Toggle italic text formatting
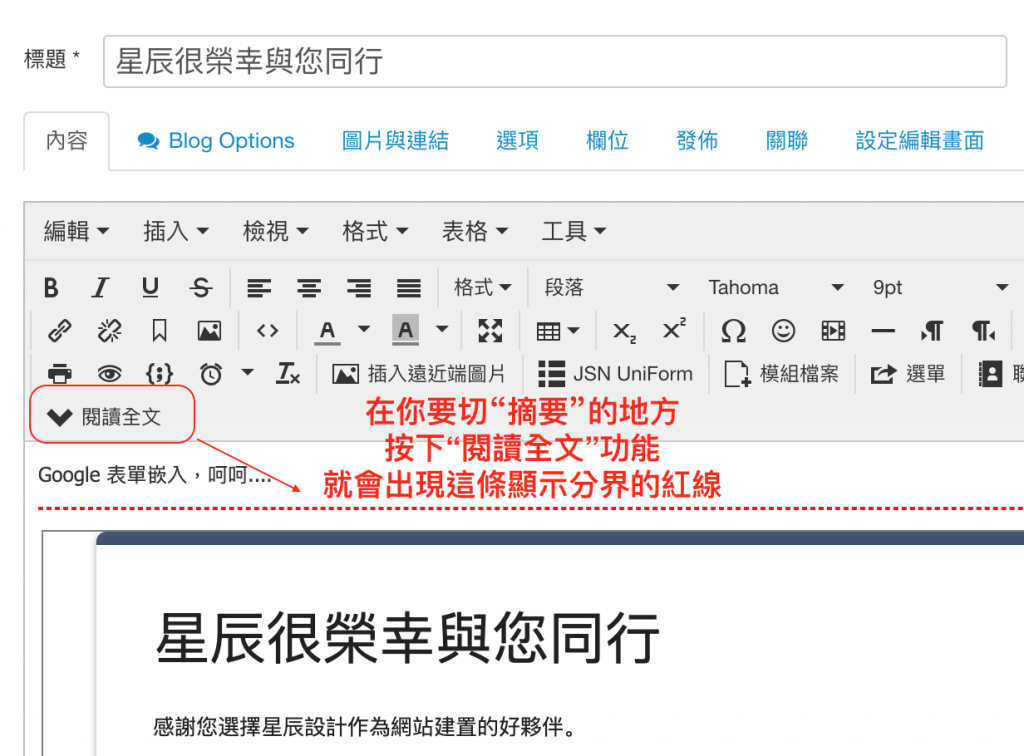This screenshot has width=1024, height=756. coord(100,288)
